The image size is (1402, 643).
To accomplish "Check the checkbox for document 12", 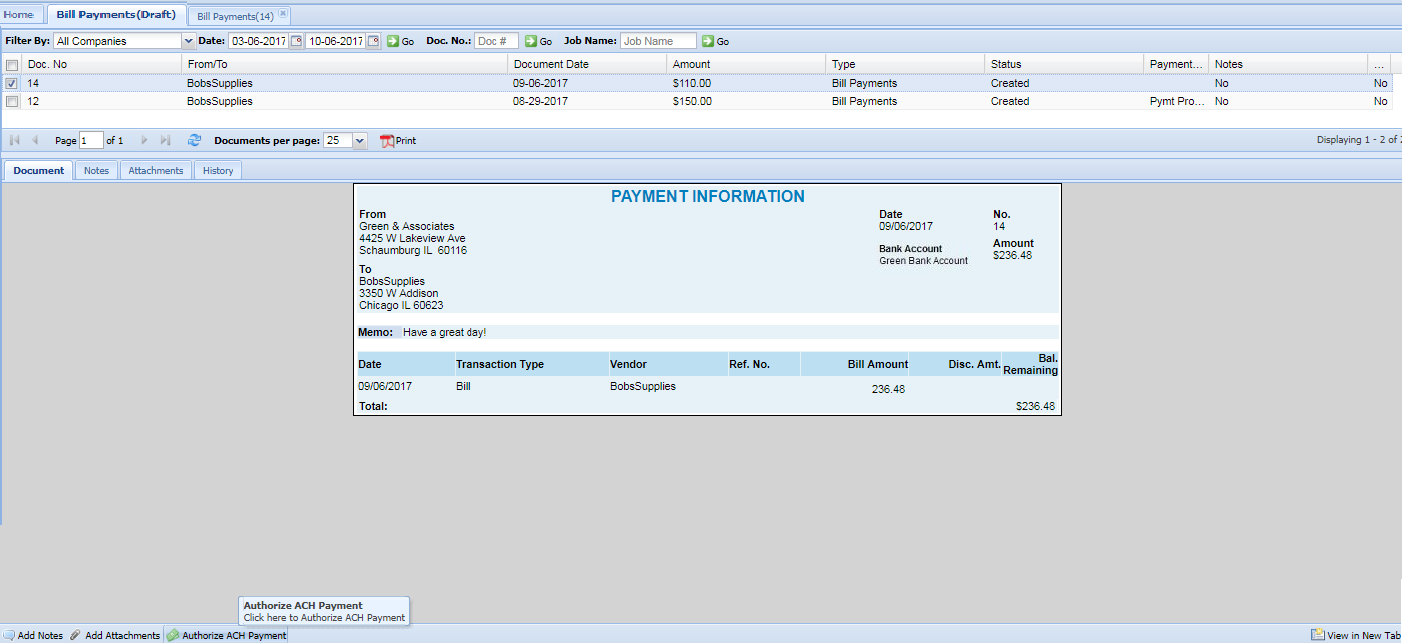I will (12, 101).
